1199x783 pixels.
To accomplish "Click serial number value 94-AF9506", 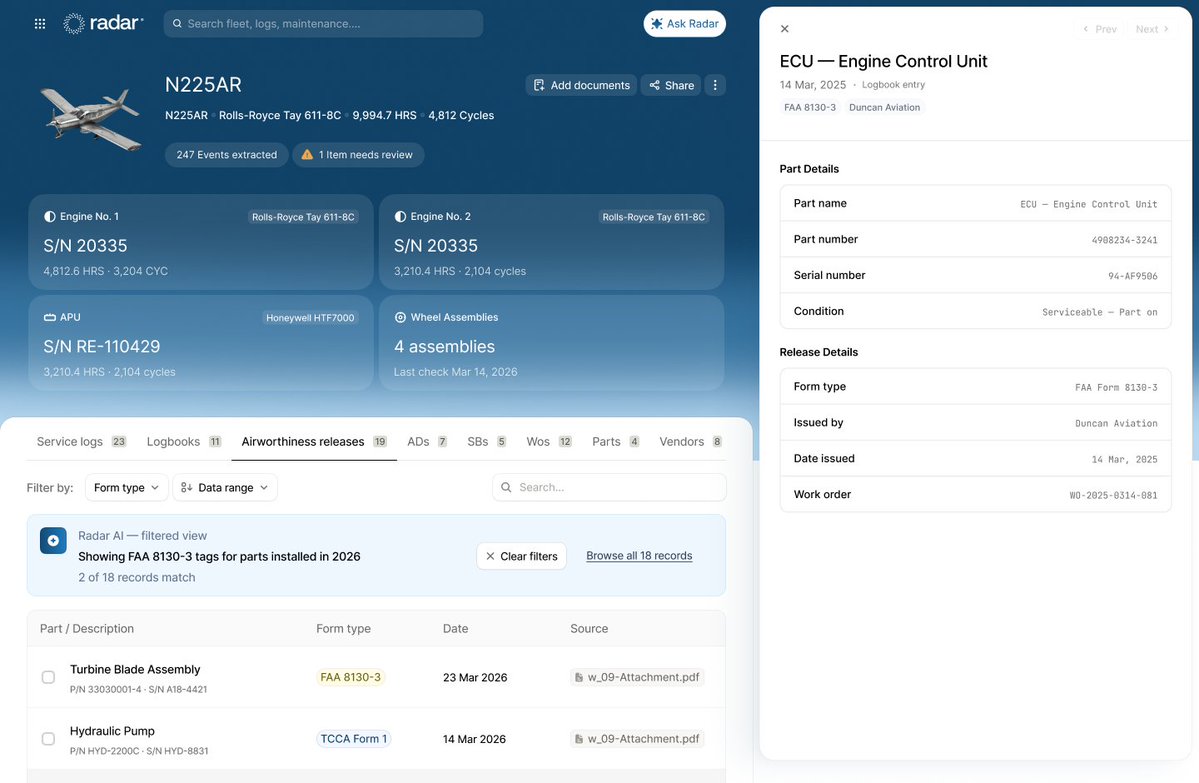I will click(x=1132, y=276).
